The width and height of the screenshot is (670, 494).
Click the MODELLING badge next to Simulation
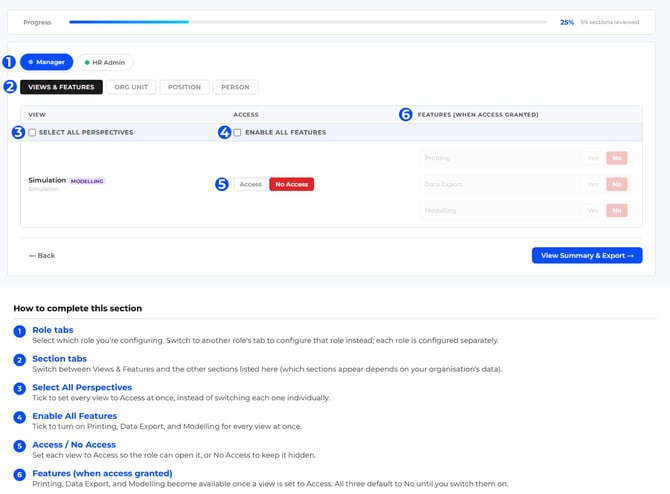tap(87, 181)
